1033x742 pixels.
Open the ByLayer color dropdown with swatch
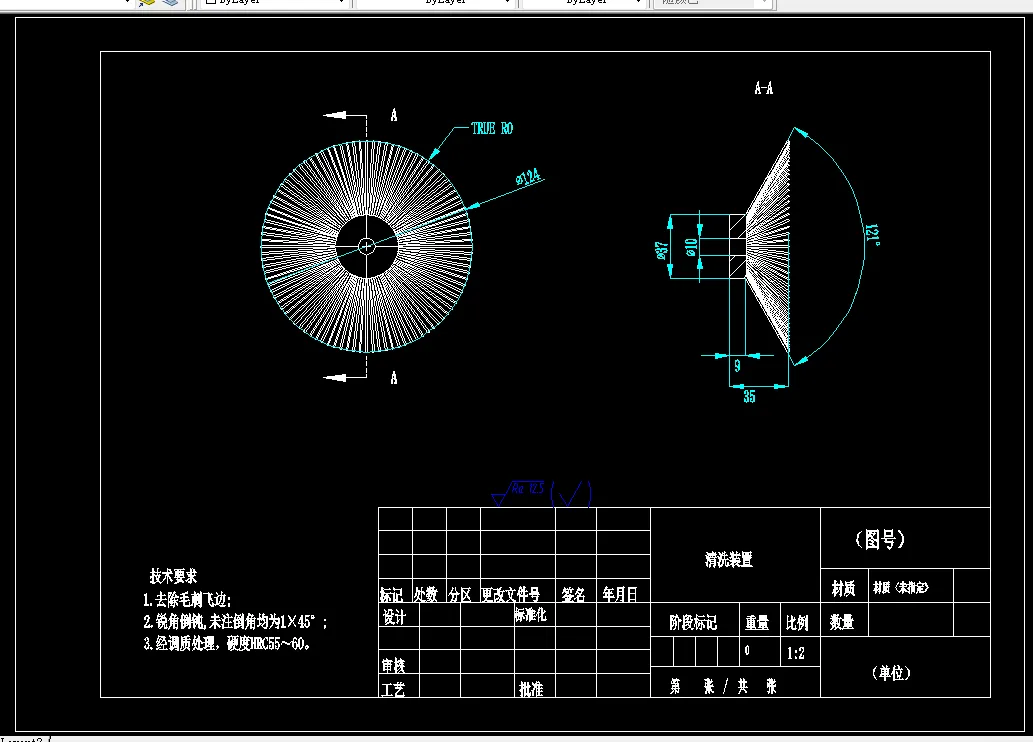[274, 3]
